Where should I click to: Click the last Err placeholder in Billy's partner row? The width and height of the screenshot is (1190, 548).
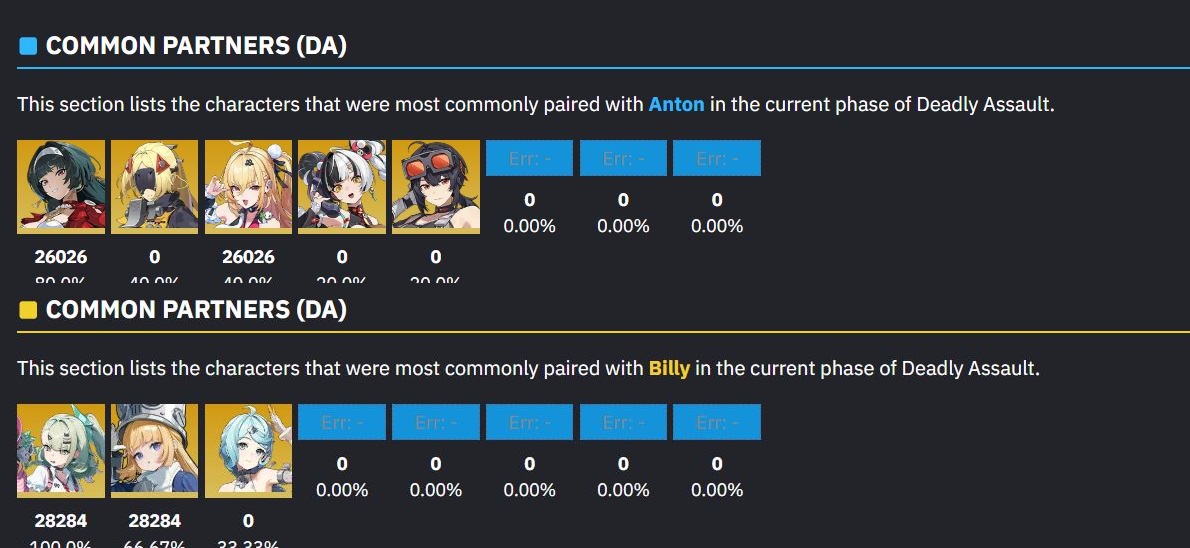[x=717, y=422]
